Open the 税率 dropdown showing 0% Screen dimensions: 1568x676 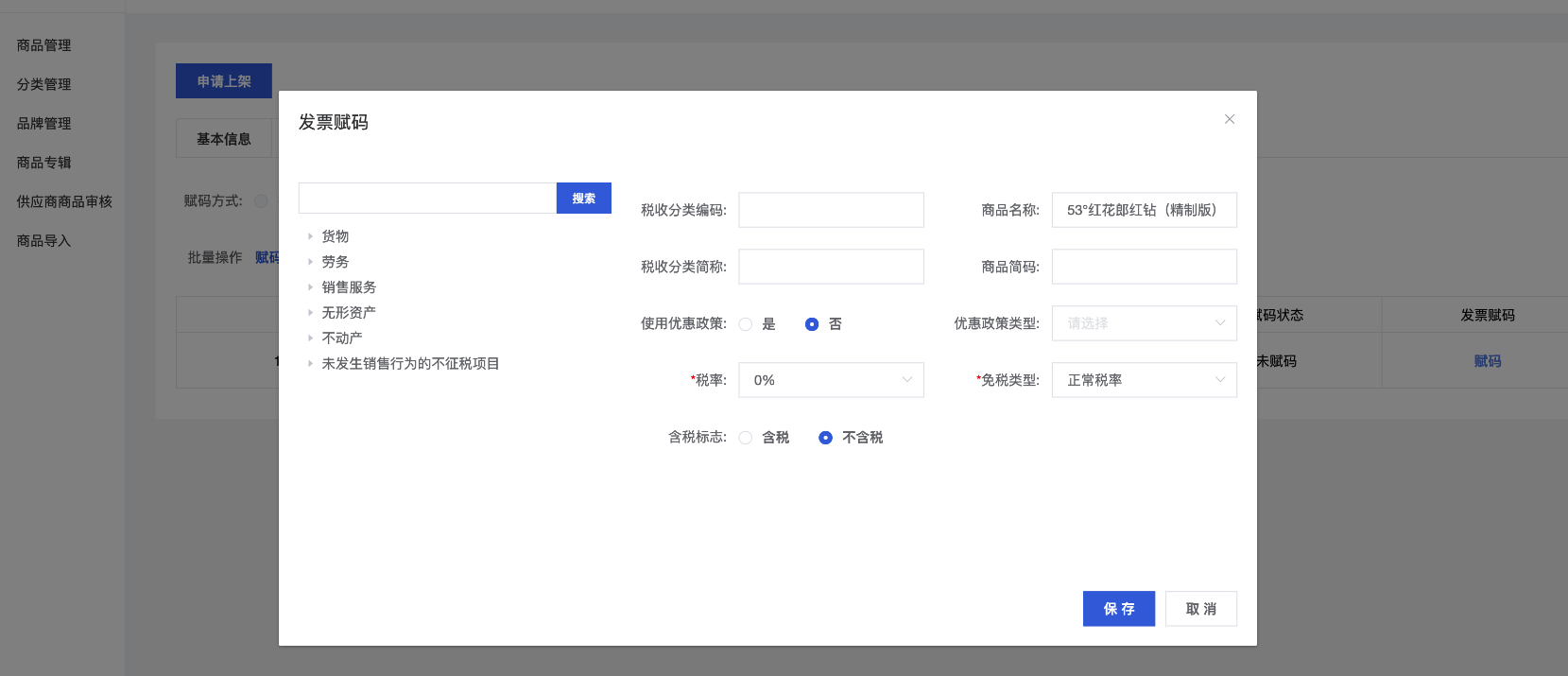click(x=831, y=380)
